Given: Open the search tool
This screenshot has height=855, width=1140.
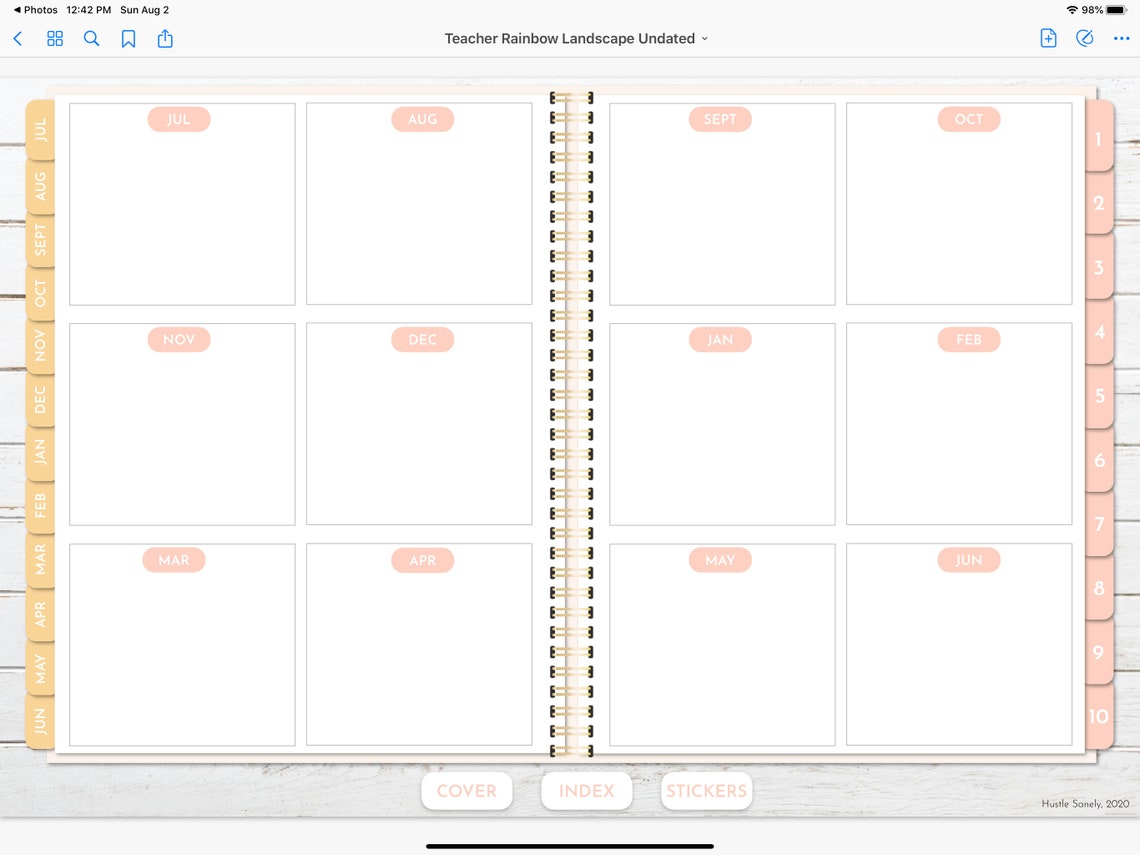Looking at the screenshot, I should [x=92, y=39].
